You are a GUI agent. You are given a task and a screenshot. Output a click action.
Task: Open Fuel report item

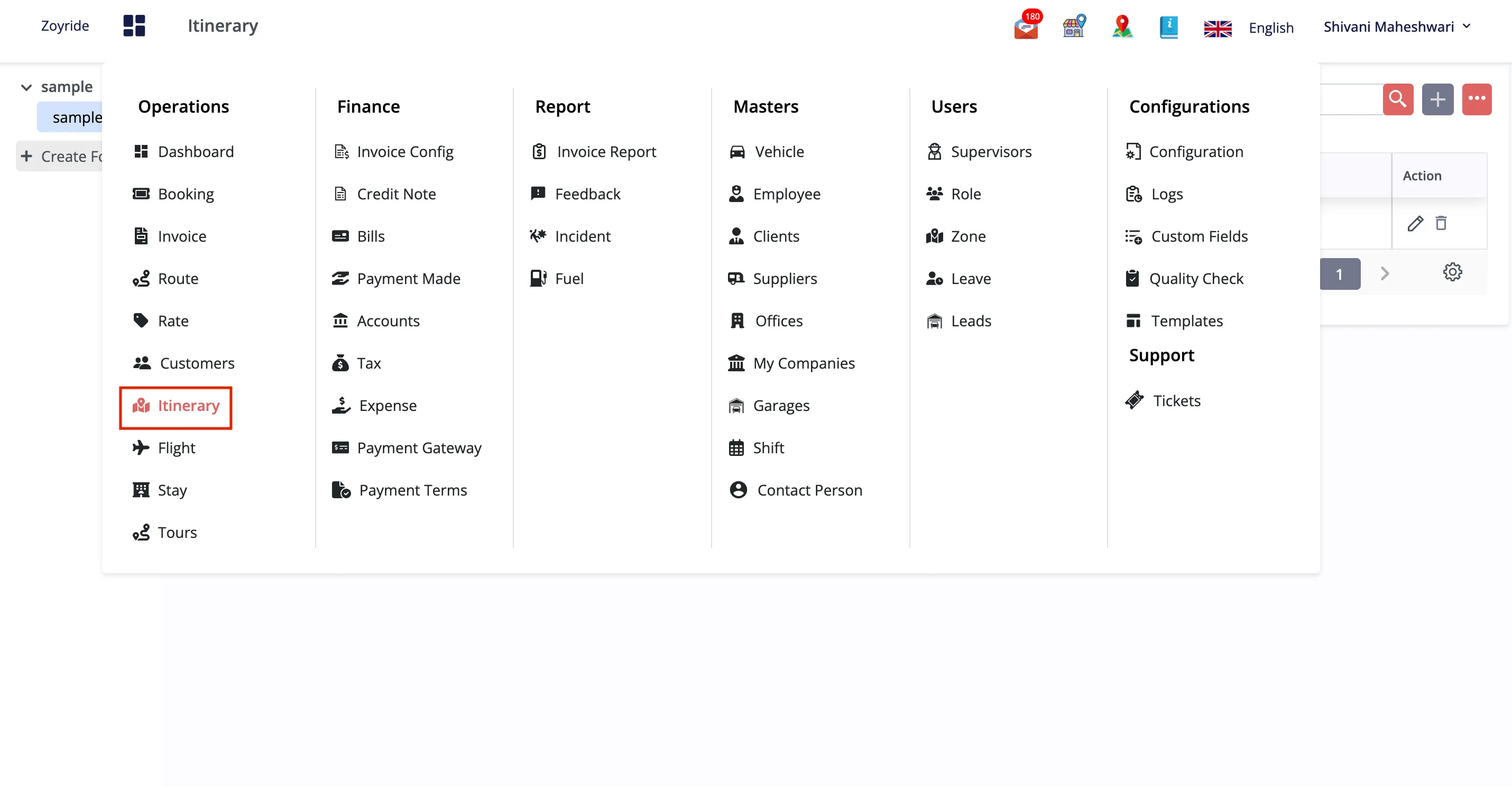click(558, 278)
